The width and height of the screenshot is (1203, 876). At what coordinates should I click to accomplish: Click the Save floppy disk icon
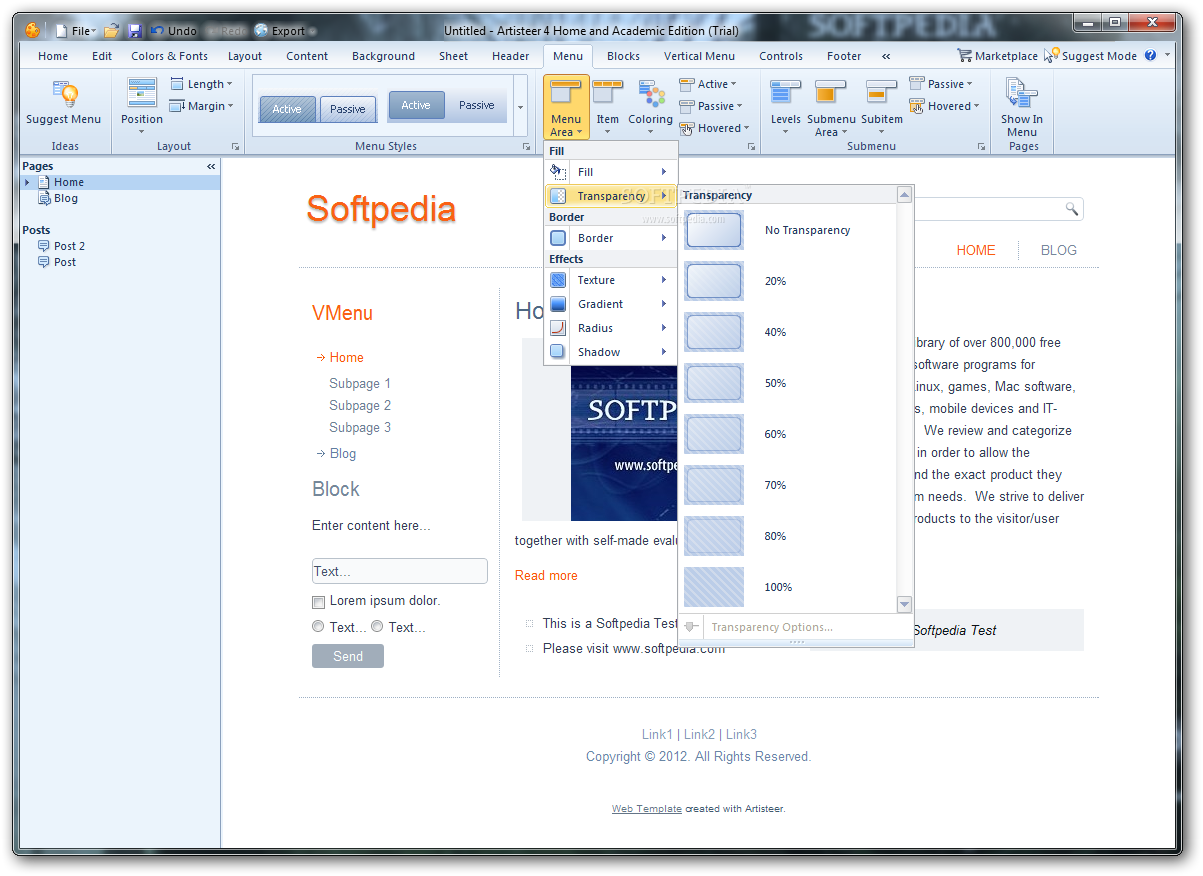tap(135, 31)
